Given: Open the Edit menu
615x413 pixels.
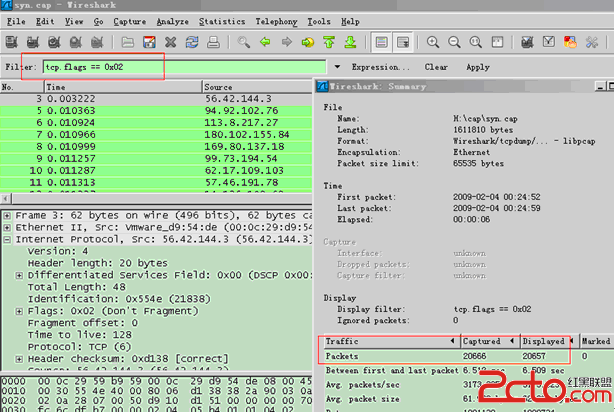Looking at the screenshot, I should coord(45,22).
